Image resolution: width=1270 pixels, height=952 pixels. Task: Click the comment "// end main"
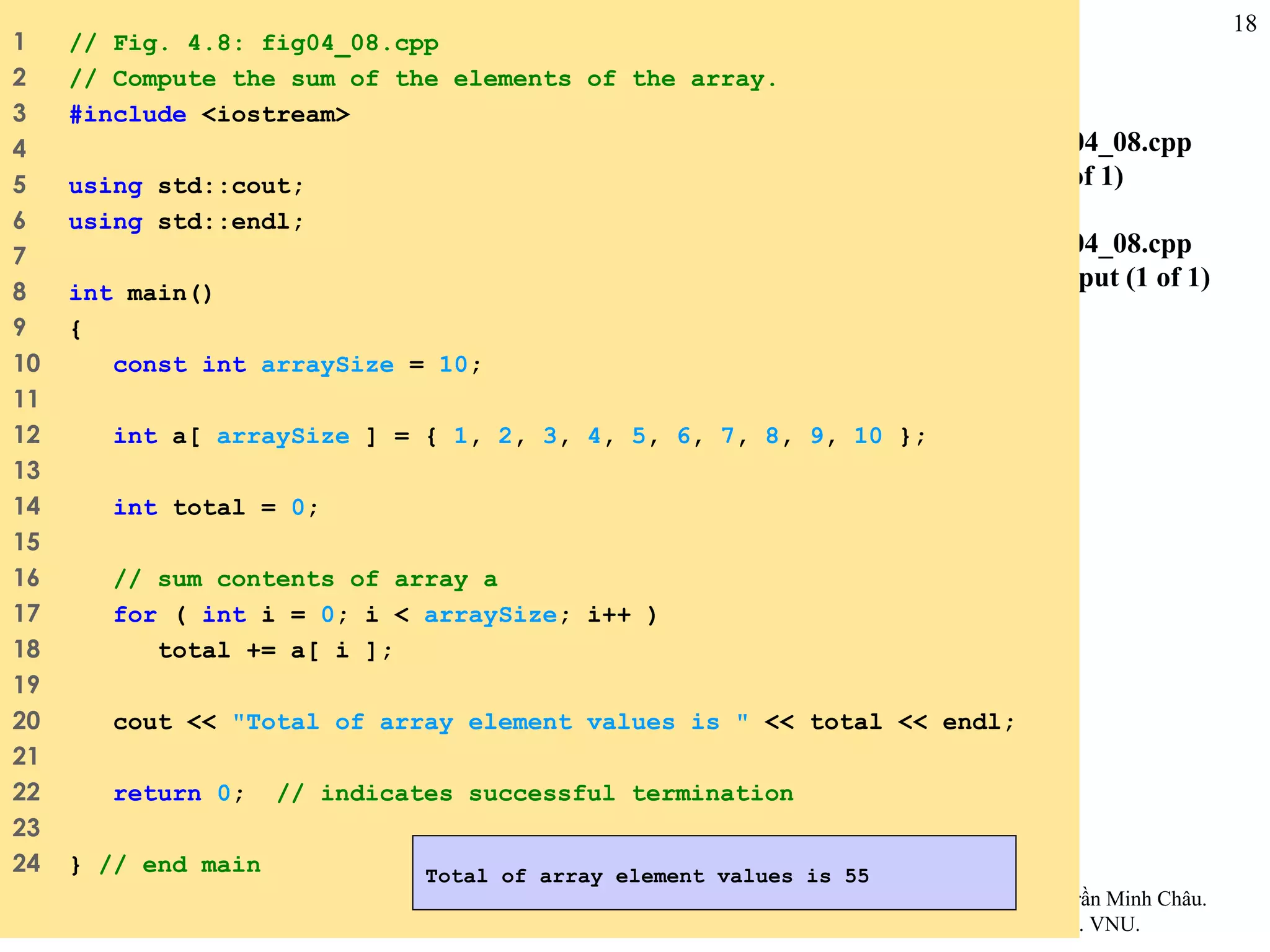[180, 865]
